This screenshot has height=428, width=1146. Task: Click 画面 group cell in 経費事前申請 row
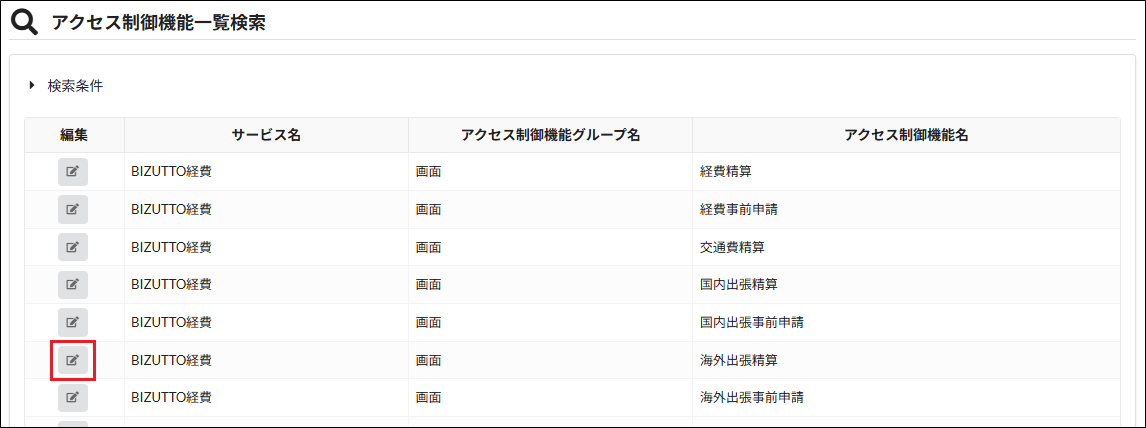(429, 210)
